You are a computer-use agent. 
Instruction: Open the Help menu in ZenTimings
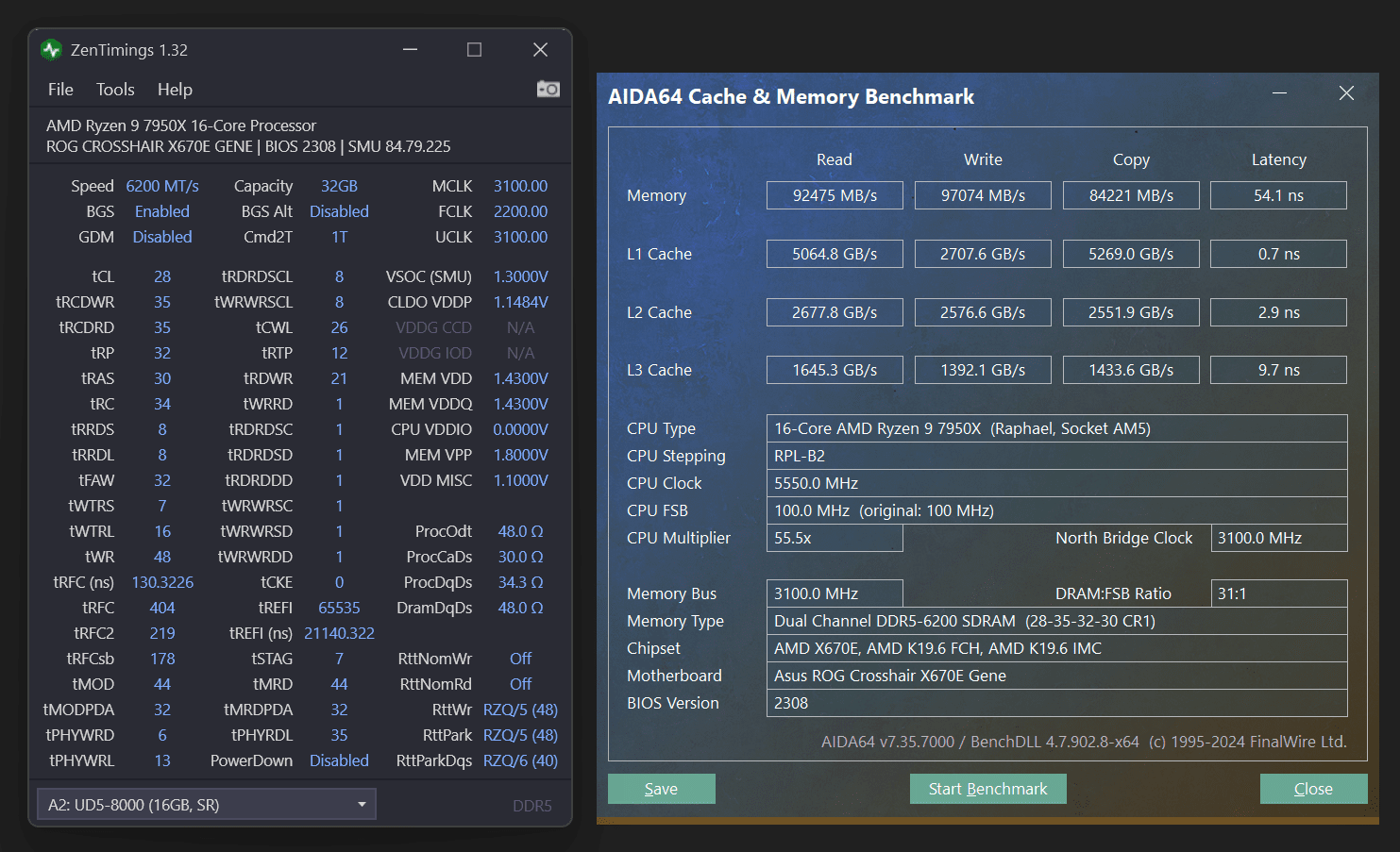(175, 90)
